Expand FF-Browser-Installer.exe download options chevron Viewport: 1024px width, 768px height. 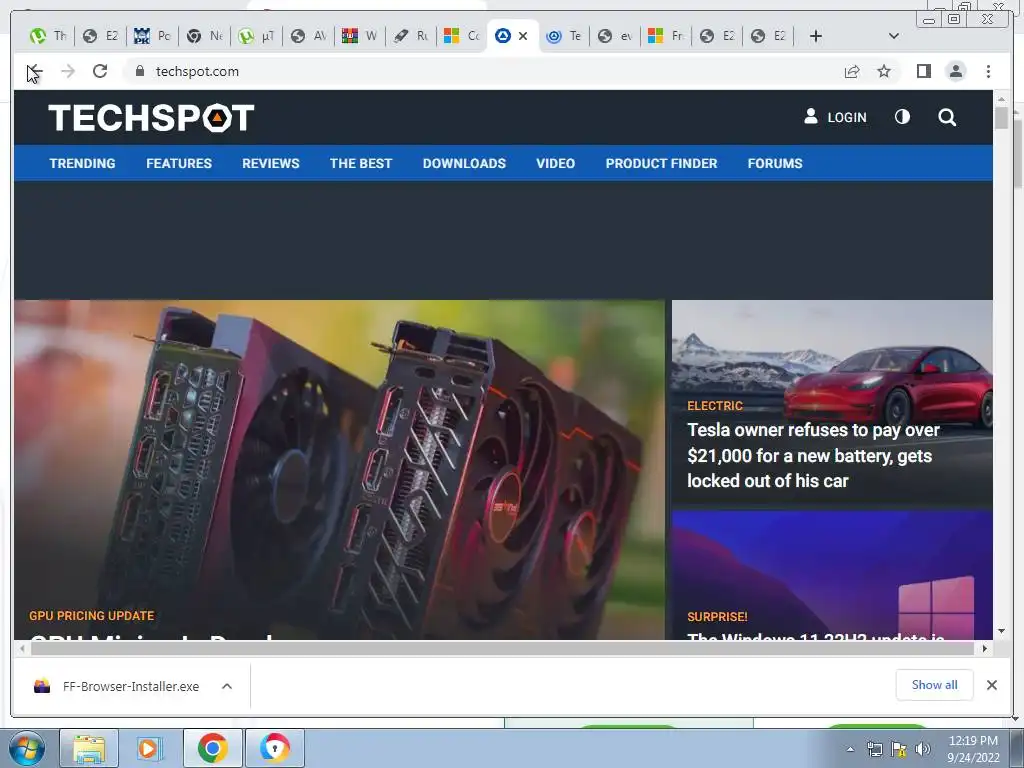tap(227, 686)
